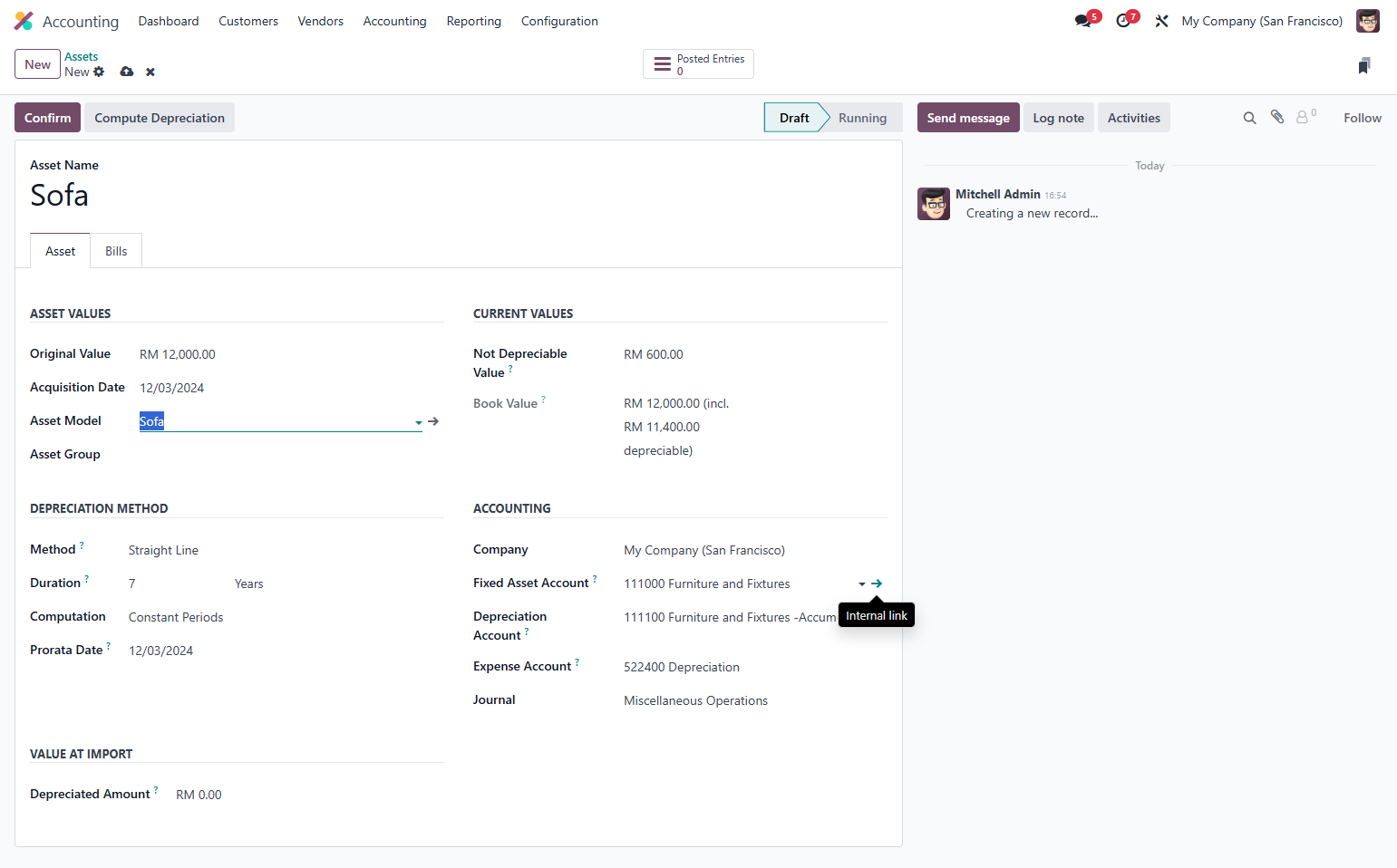Open the debug tools wrench icon
The width and height of the screenshot is (1397, 868).
click(1161, 21)
